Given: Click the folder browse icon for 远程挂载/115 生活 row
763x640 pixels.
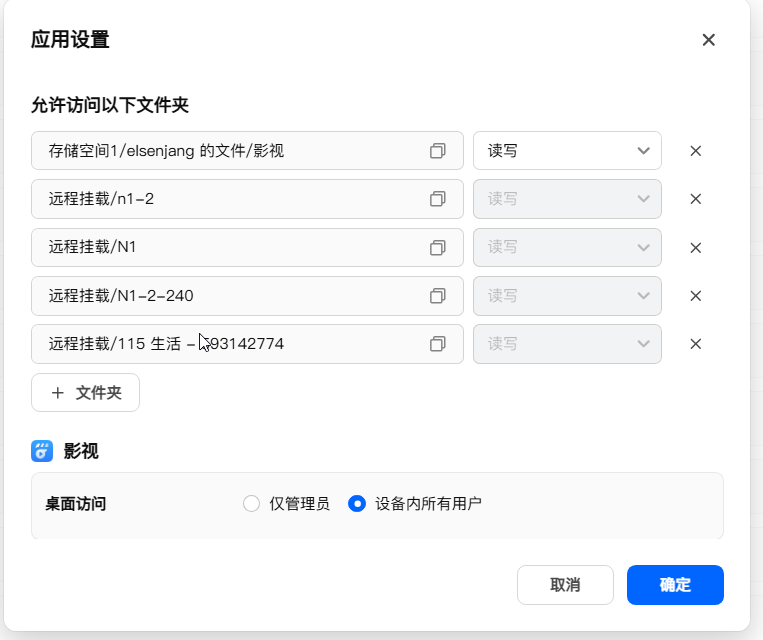Looking at the screenshot, I should (437, 344).
